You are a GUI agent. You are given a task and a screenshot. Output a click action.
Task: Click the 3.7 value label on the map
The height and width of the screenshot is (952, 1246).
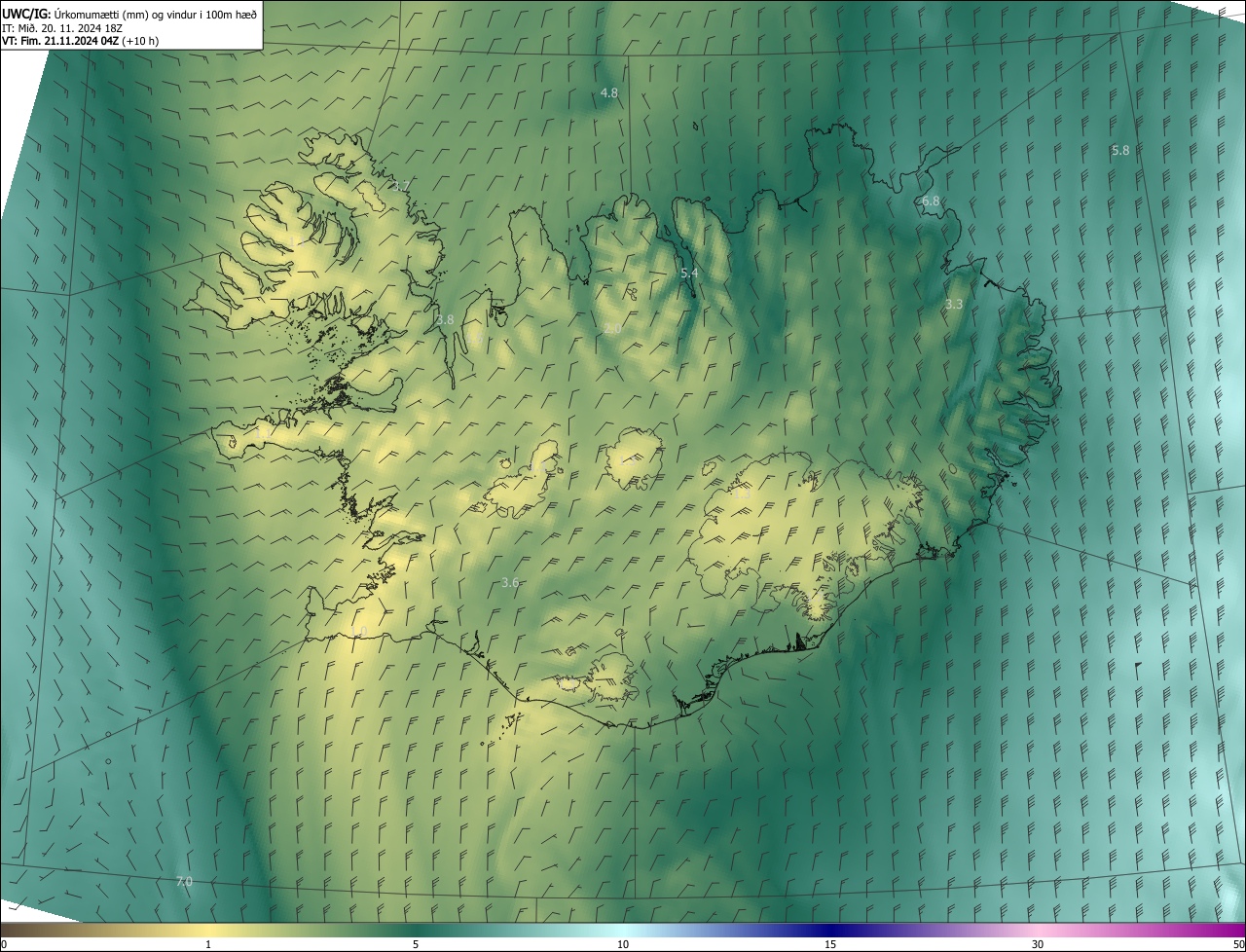(402, 186)
